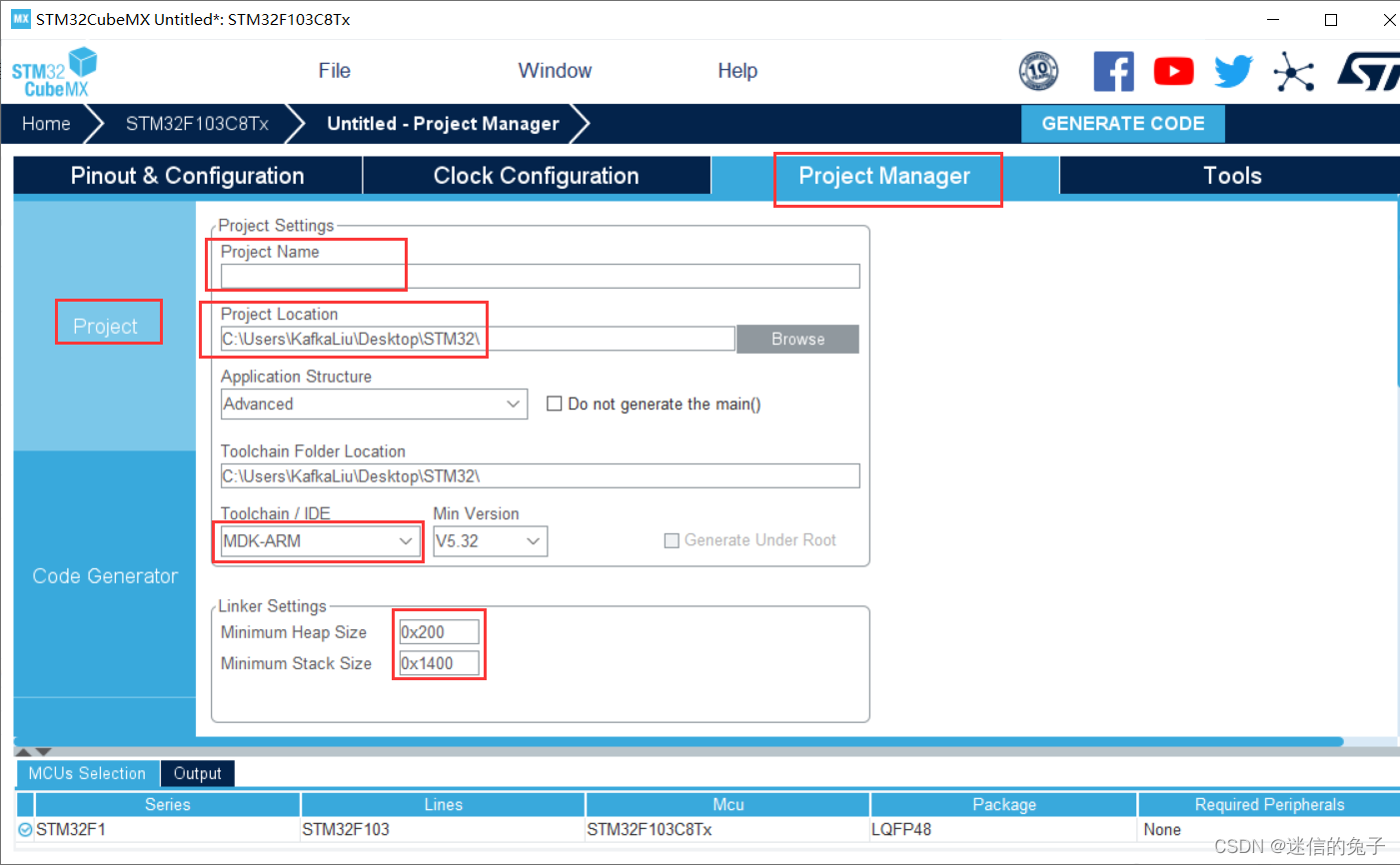Open the File menu
This screenshot has height=865, width=1400.
coord(335,71)
